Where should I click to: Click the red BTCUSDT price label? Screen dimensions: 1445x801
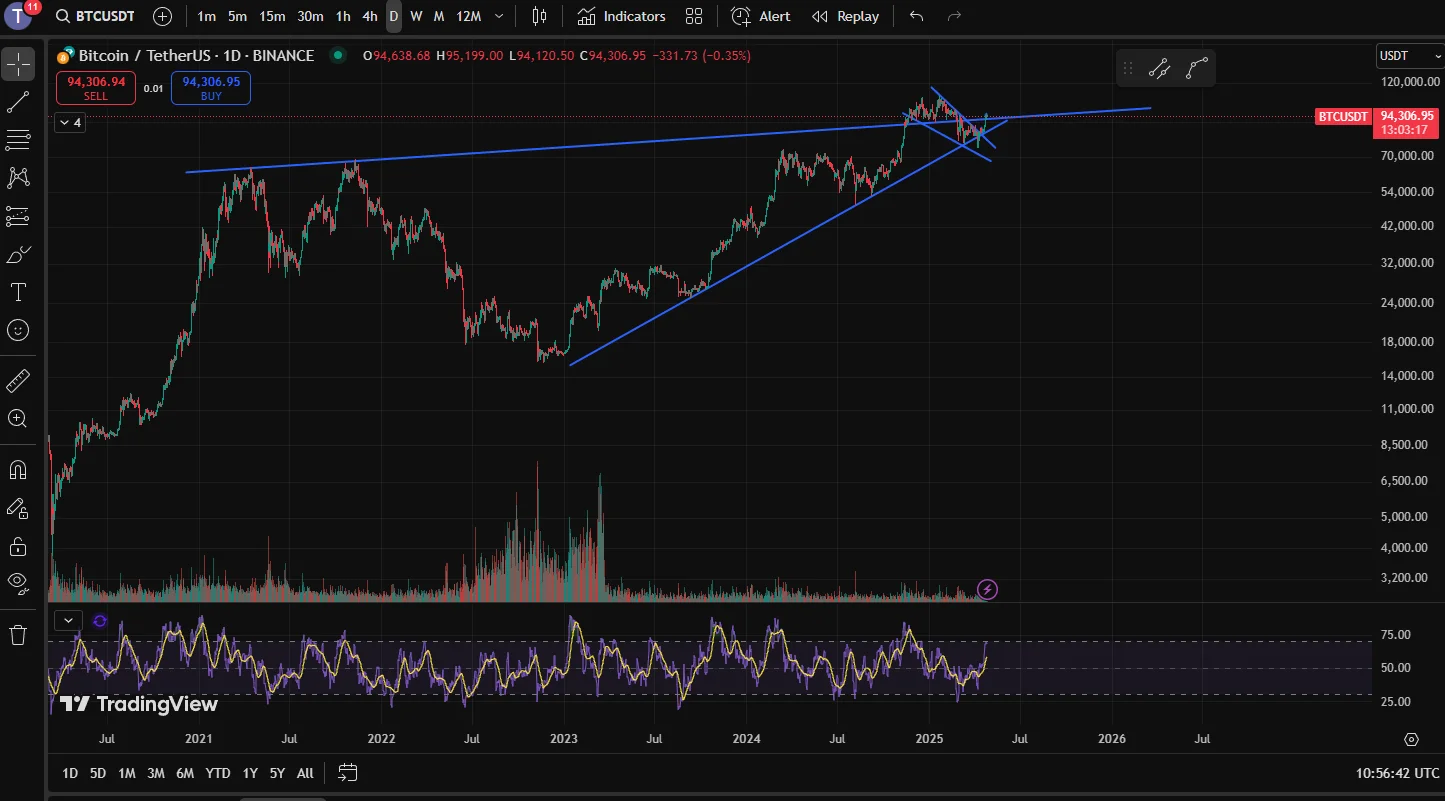[1342, 117]
